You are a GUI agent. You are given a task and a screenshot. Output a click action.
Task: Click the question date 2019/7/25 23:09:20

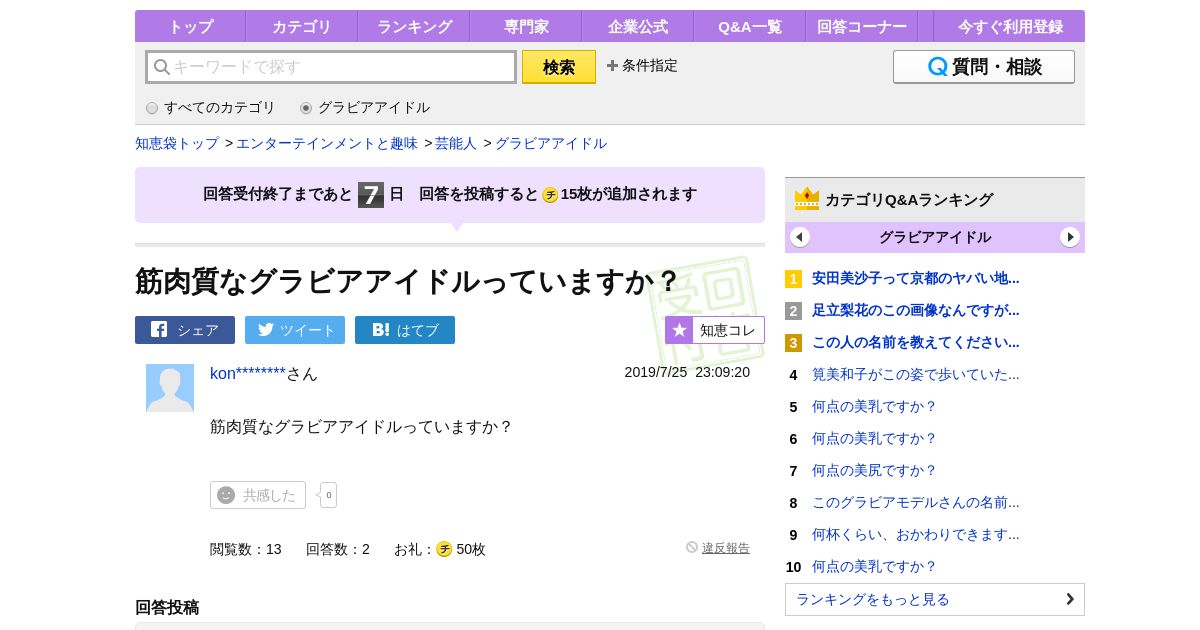click(687, 372)
